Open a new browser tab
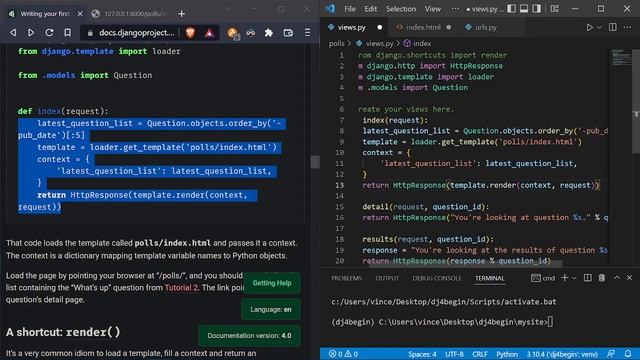 pyautogui.click(x=182, y=14)
